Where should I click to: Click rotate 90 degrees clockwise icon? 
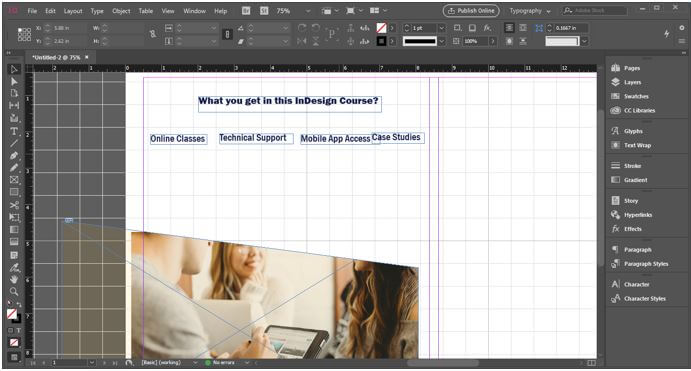302,28
